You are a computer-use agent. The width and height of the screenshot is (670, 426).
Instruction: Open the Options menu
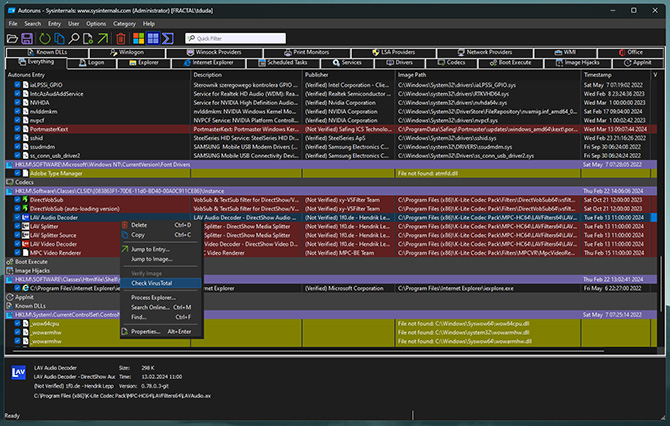click(x=96, y=24)
